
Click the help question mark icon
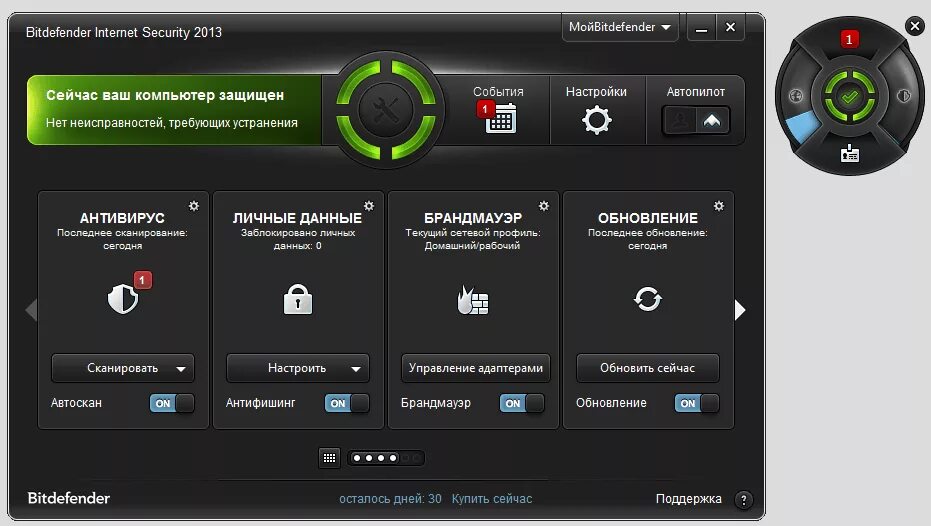(x=743, y=500)
